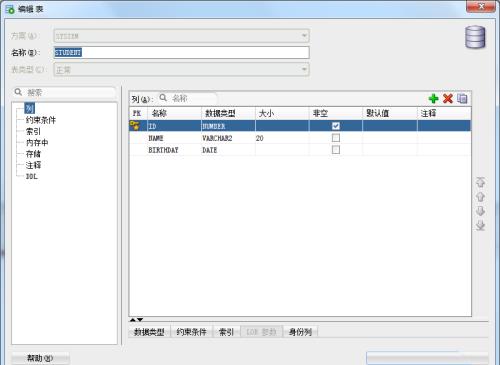This screenshot has width=500, height=365.
Task: Click the 非空 column header
Action: pos(336,113)
